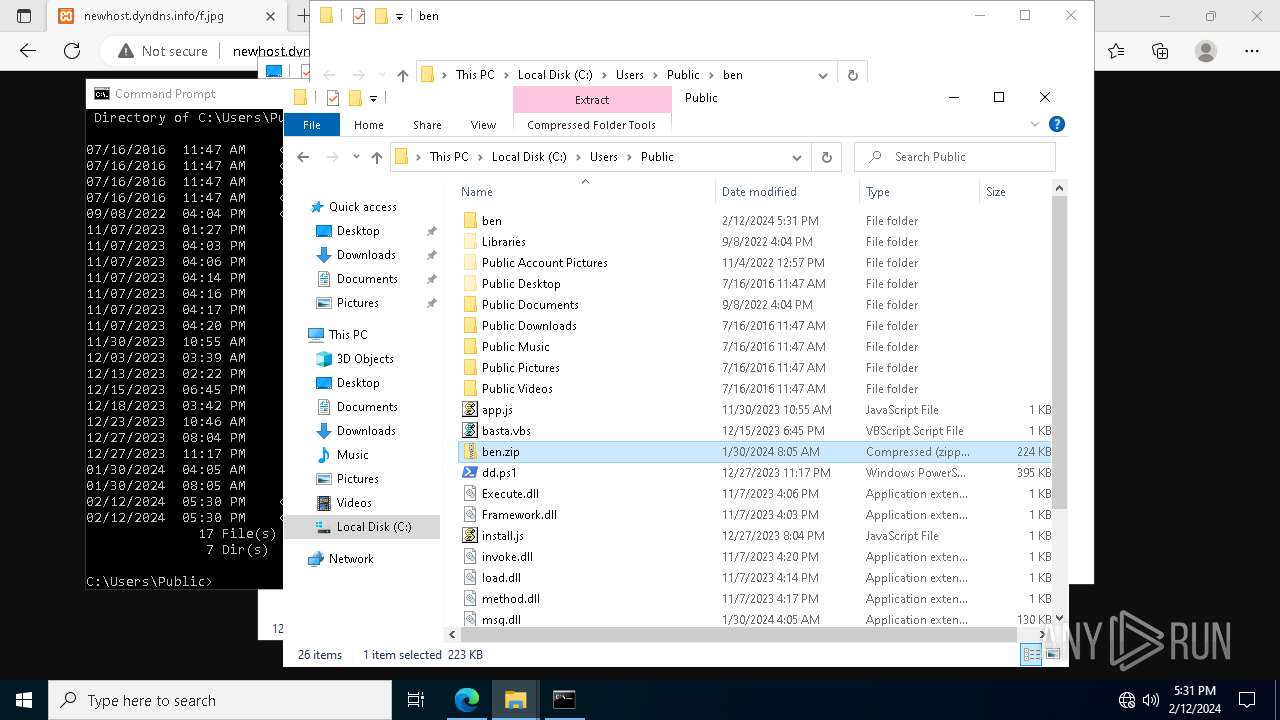The height and width of the screenshot is (720, 1280).
Task: Expand the ribbon with the chevron
Action: 1035,125
